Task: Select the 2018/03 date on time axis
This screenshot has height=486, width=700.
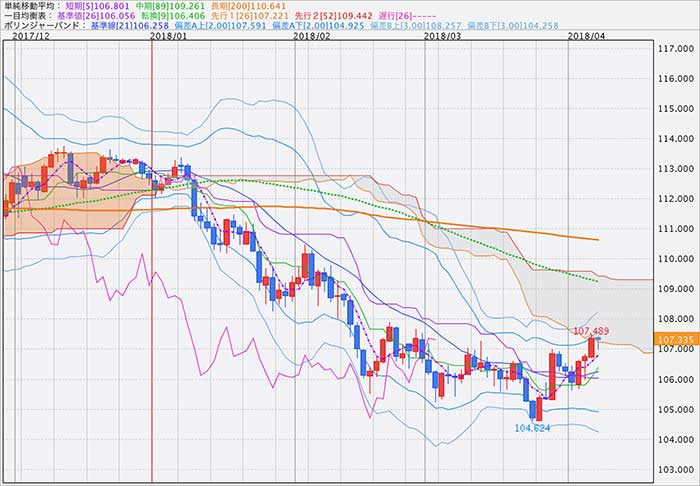Action: click(442, 37)
